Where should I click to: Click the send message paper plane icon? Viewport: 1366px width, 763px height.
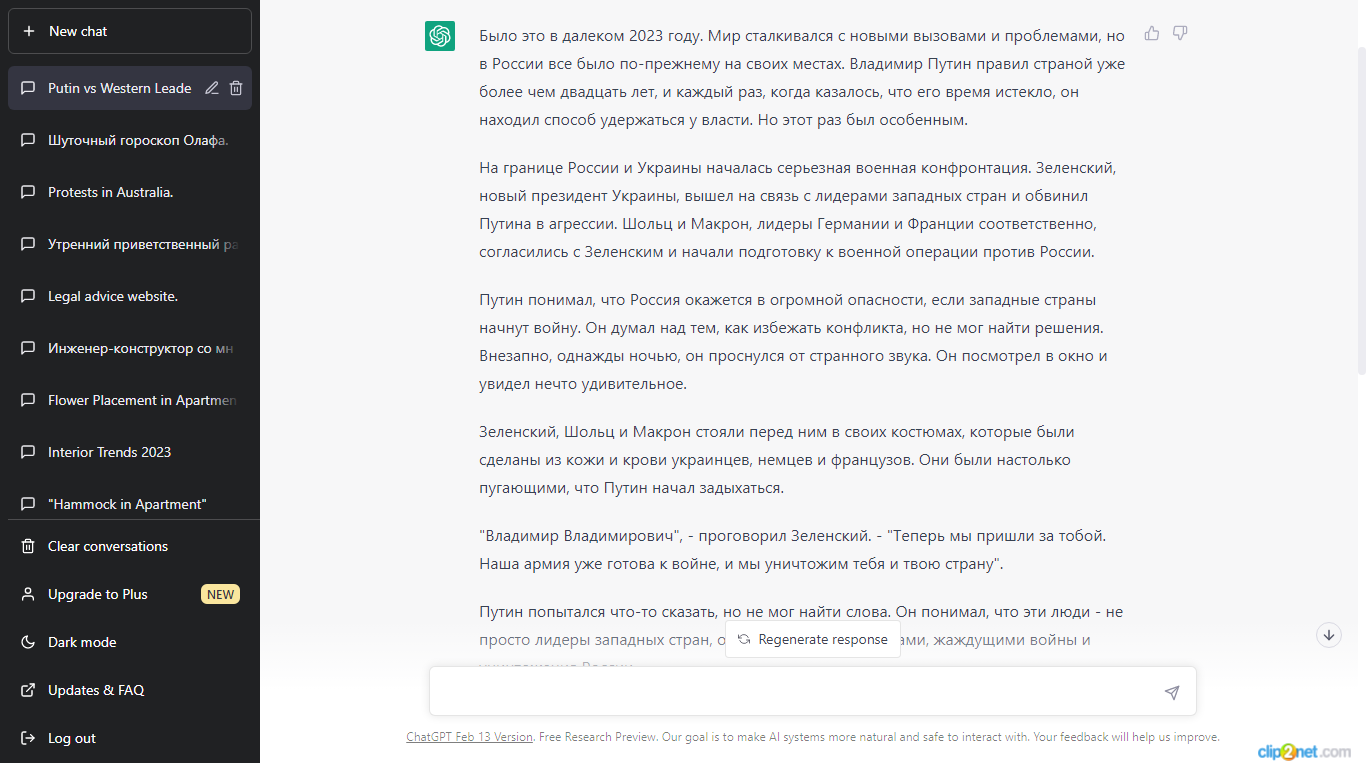(1172, 692)
